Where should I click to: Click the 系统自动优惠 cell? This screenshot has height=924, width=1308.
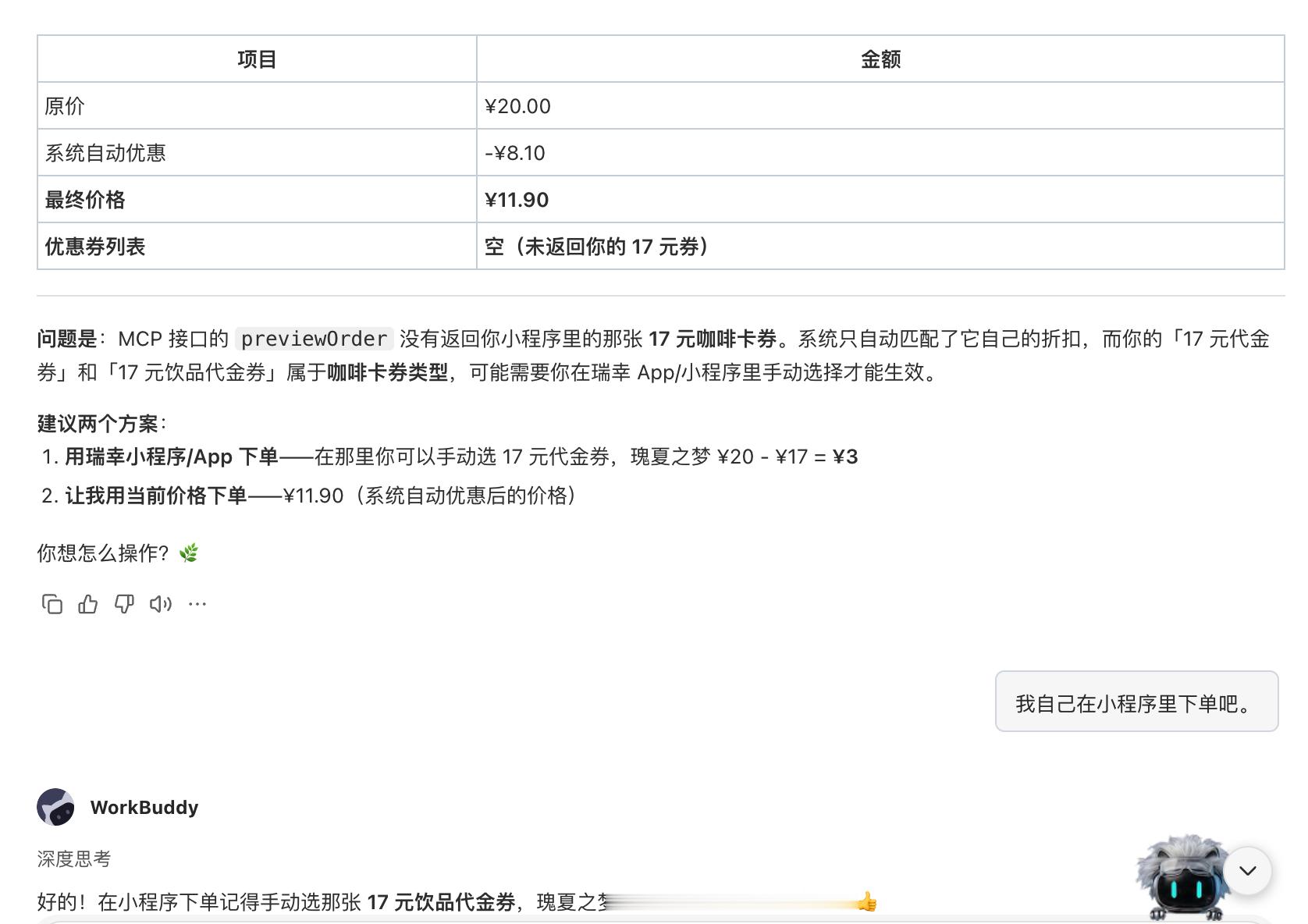point(257,153)
